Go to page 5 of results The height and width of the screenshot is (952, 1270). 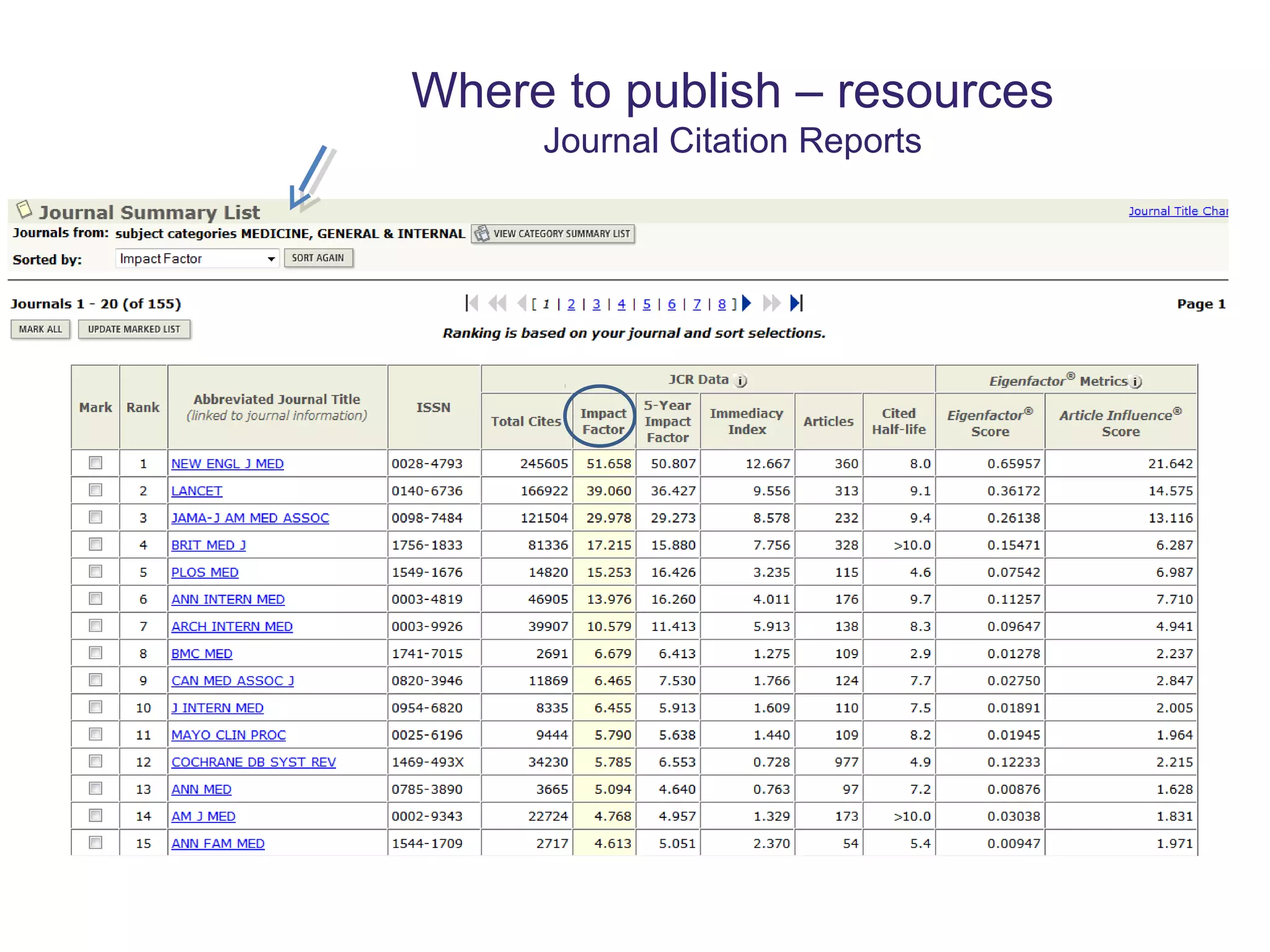click(647, 304)
